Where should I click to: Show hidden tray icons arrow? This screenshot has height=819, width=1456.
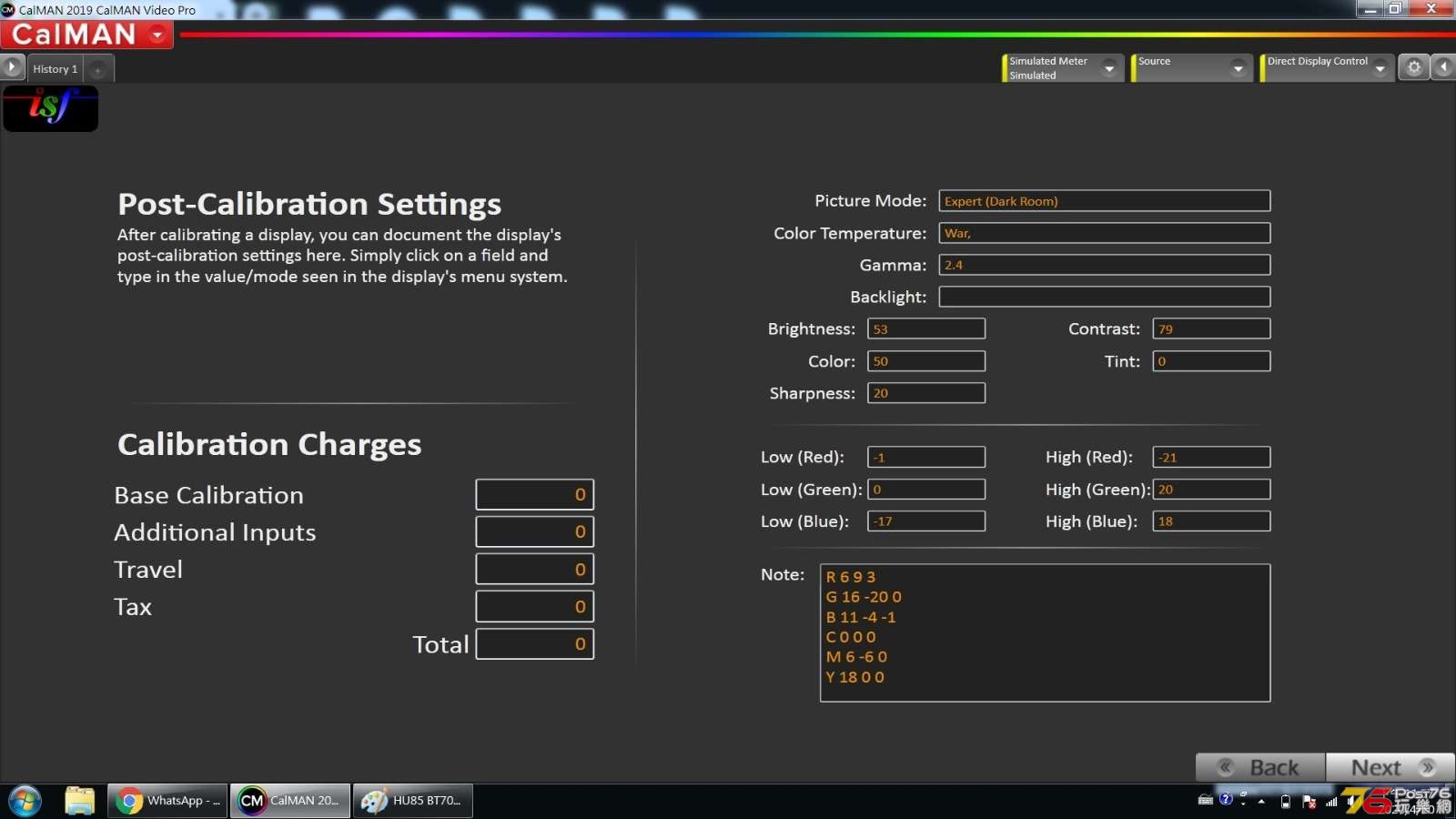[x=1261, y=802]
